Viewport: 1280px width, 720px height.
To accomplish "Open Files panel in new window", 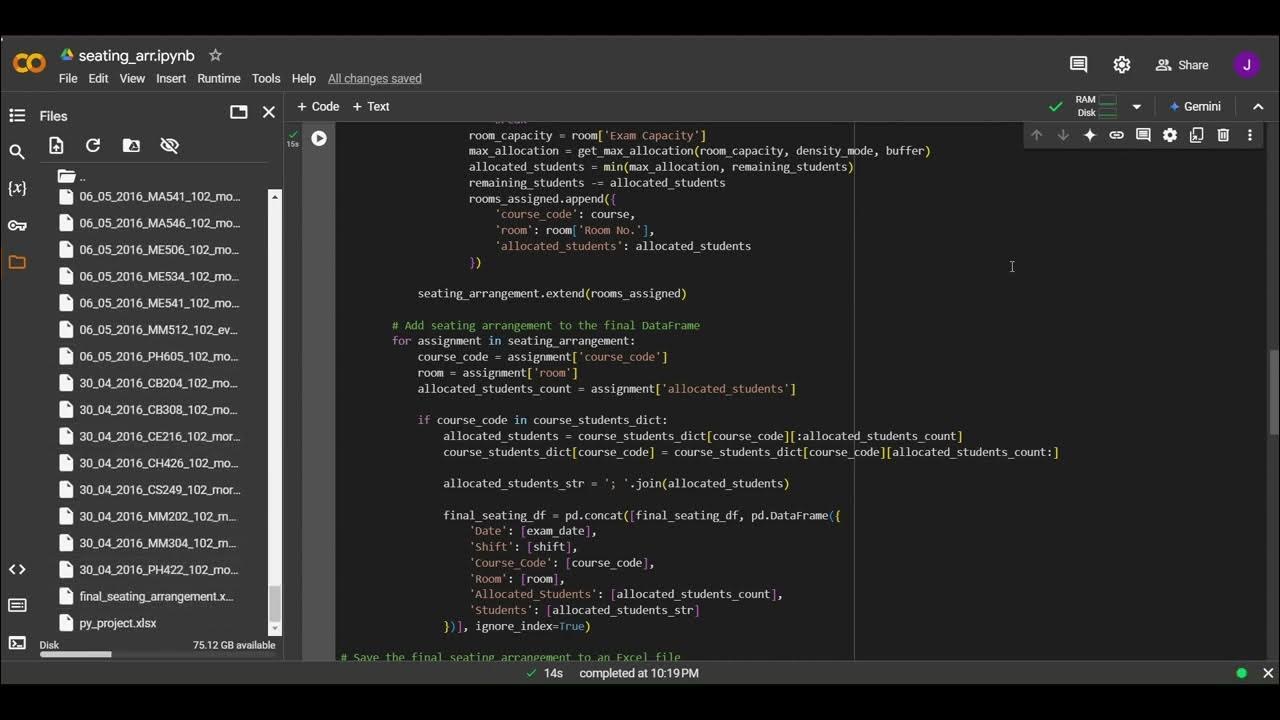I will coord(238,112).
